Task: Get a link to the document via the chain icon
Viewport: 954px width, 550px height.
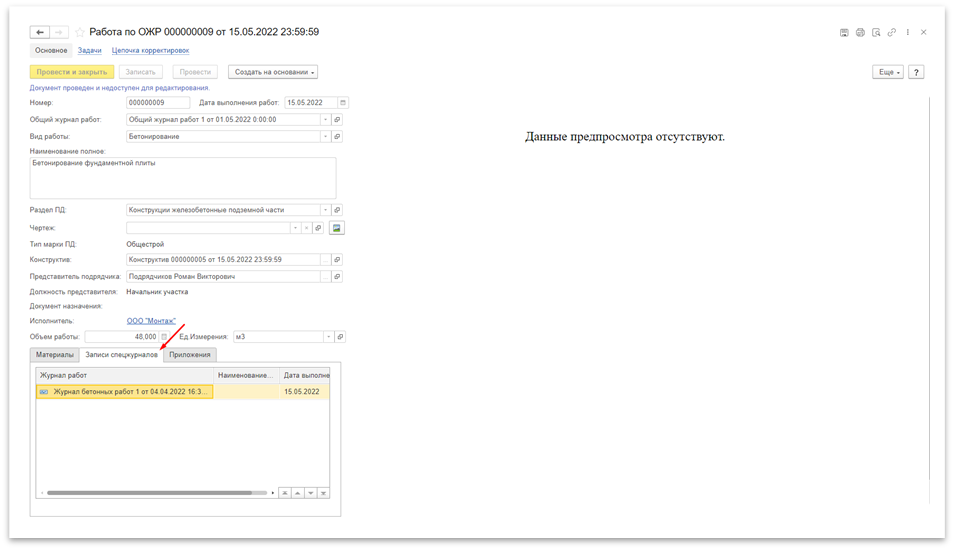Action: pyautogui.click(x=892, y=32)
